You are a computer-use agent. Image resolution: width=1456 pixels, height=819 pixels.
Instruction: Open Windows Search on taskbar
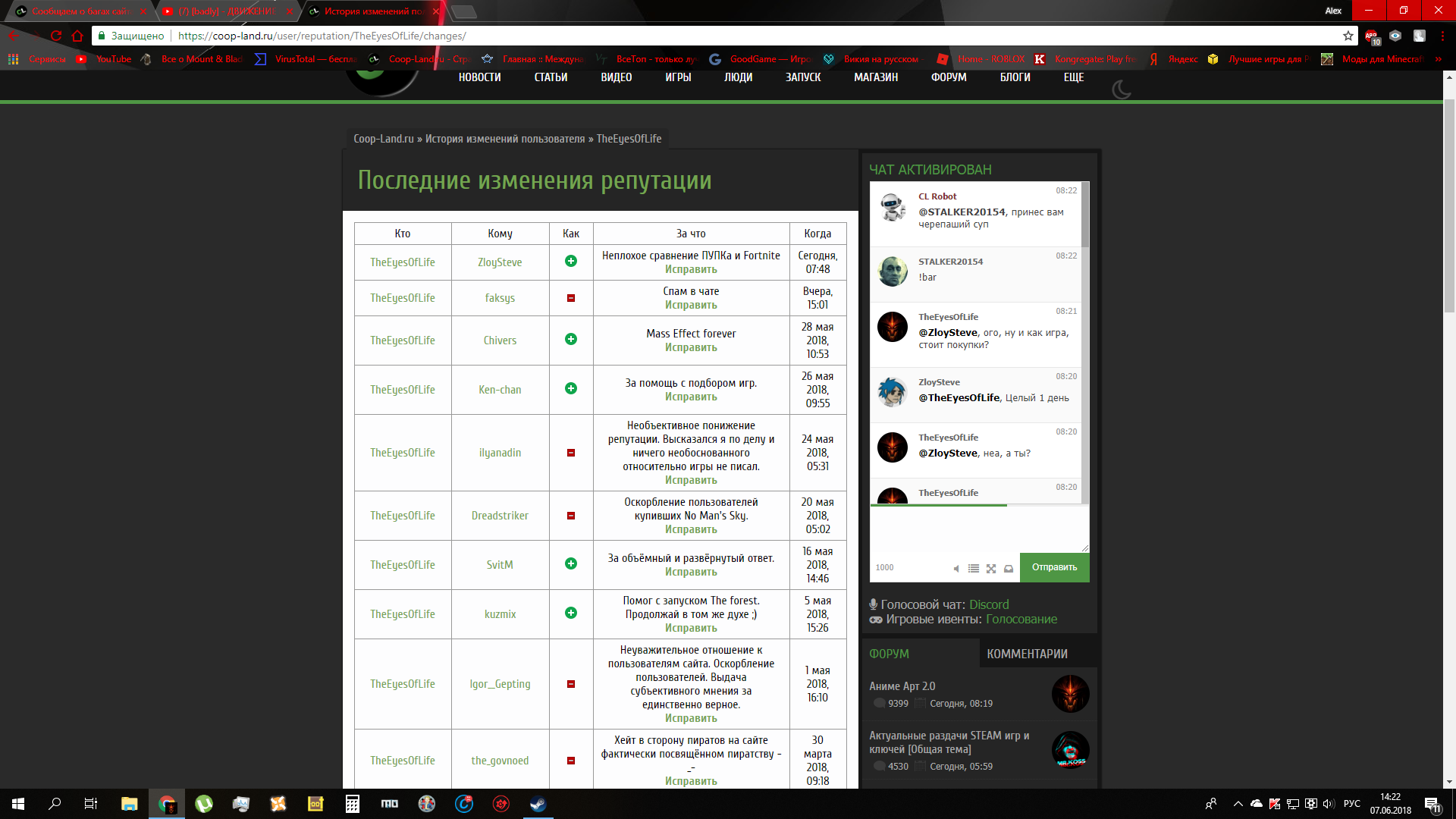click(55, 804)
